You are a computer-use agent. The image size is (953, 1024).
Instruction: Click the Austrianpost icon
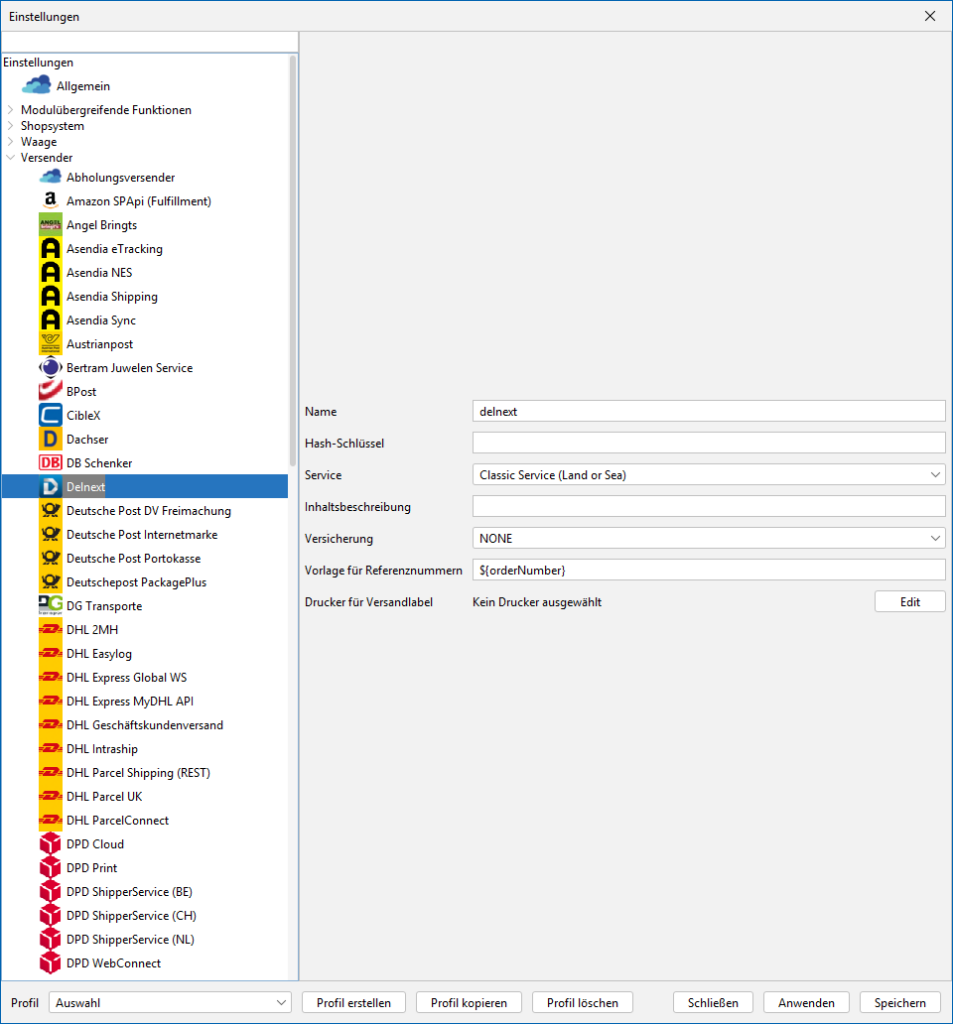[50, 344]
